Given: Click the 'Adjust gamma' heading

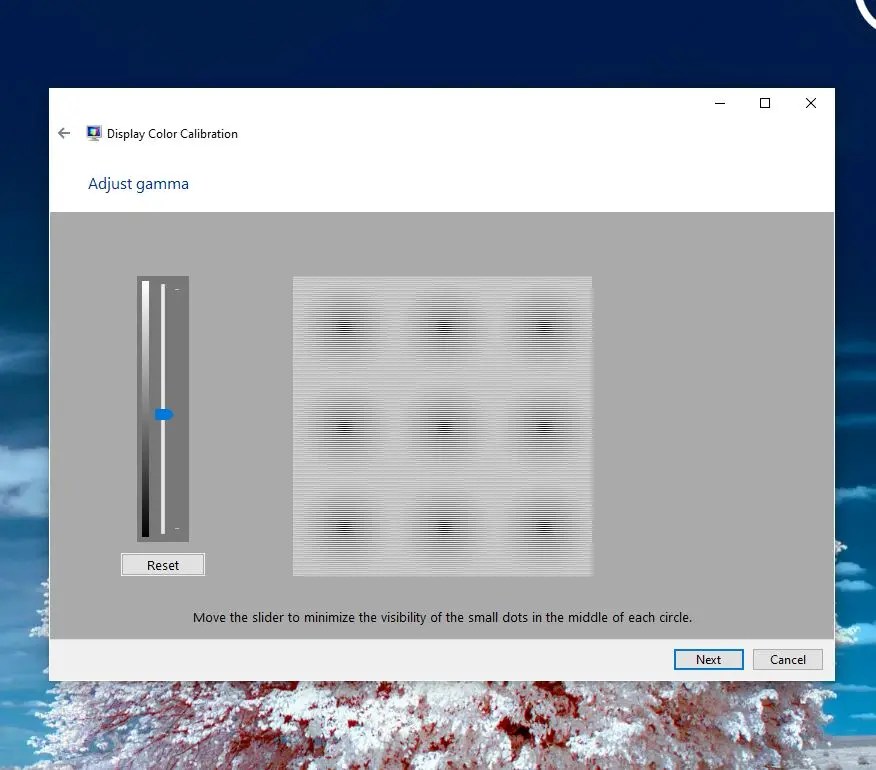Looking at the screenshot, I should (x=139, y=184).
